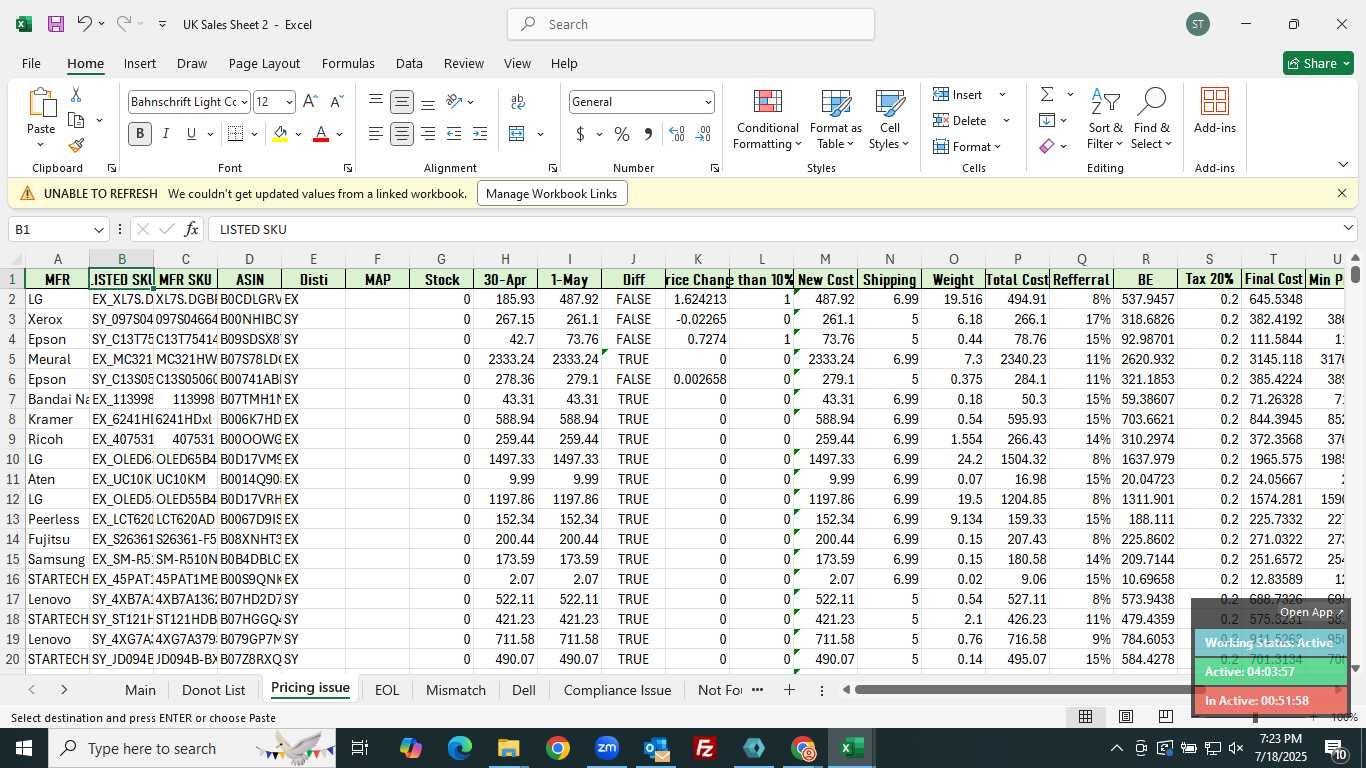Click the Undo arrow icon
The image size is (1366, 768).
click(85, 24)
